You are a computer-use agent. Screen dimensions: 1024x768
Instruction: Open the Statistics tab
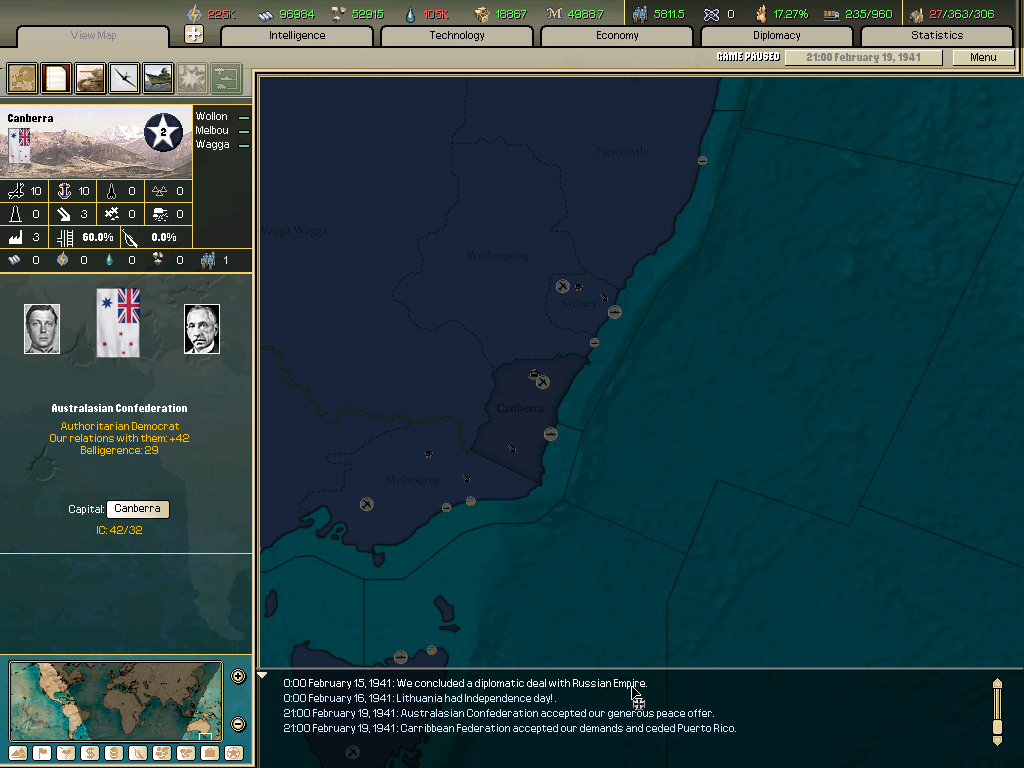(937, 35)
